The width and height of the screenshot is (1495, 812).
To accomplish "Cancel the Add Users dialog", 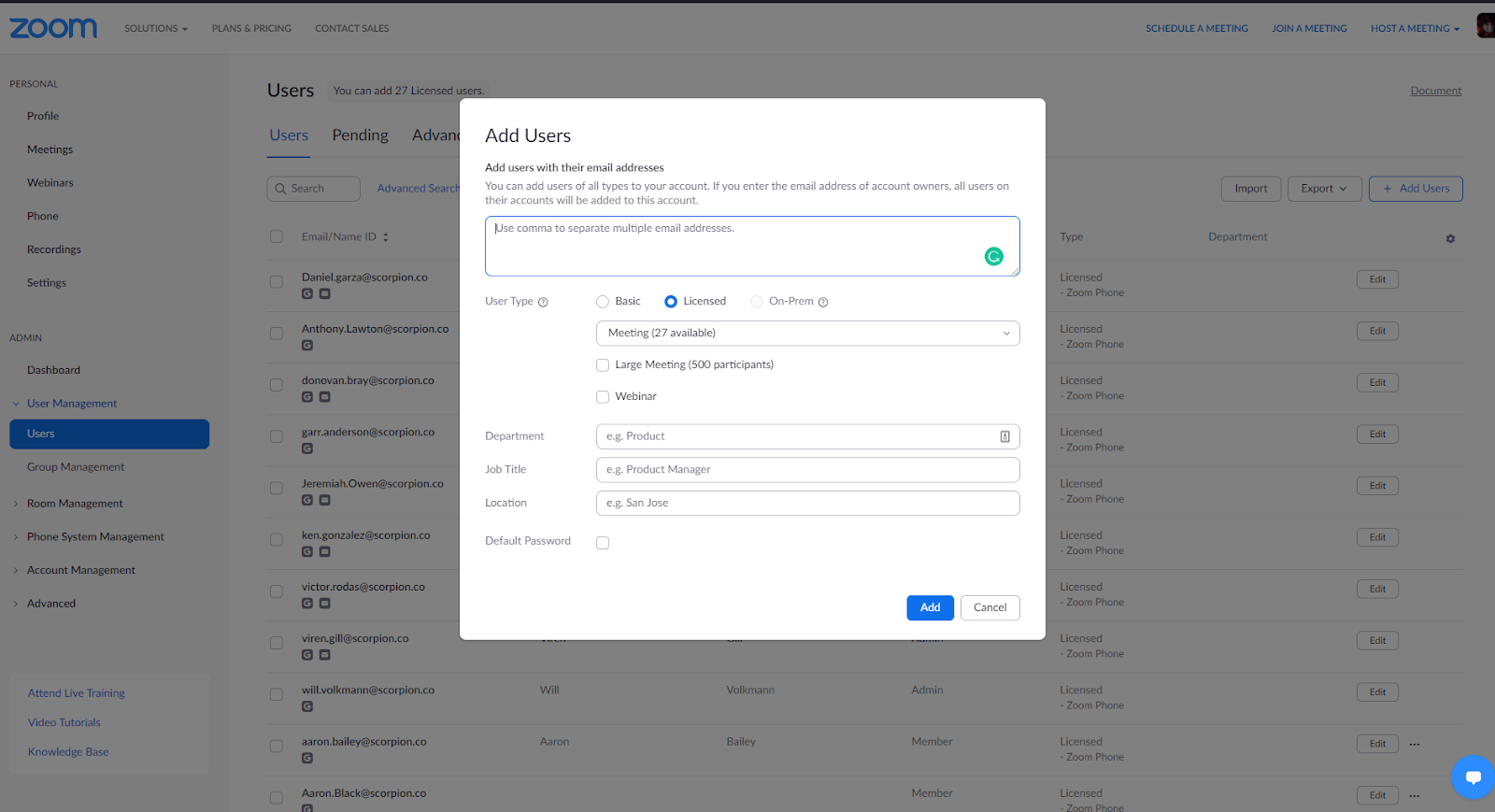I will point(990,607).
